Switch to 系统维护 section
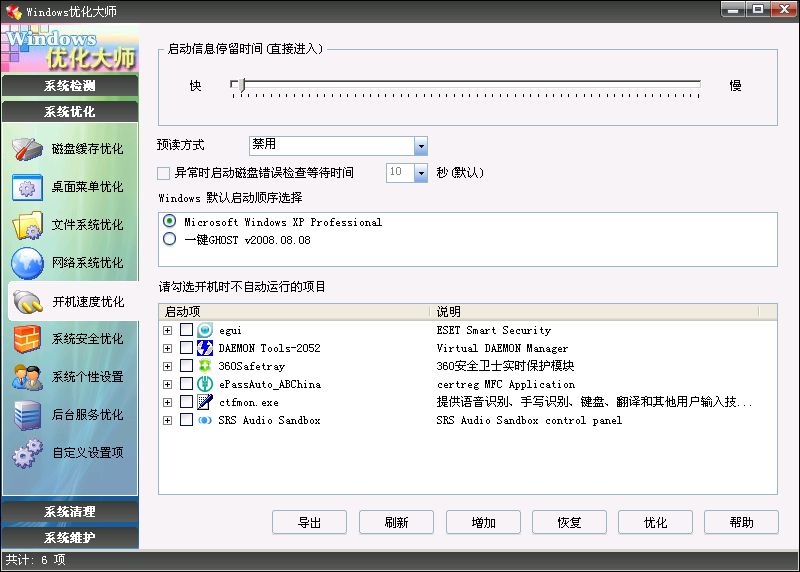This screenshot has height=572, width=800. coord(70,537)
